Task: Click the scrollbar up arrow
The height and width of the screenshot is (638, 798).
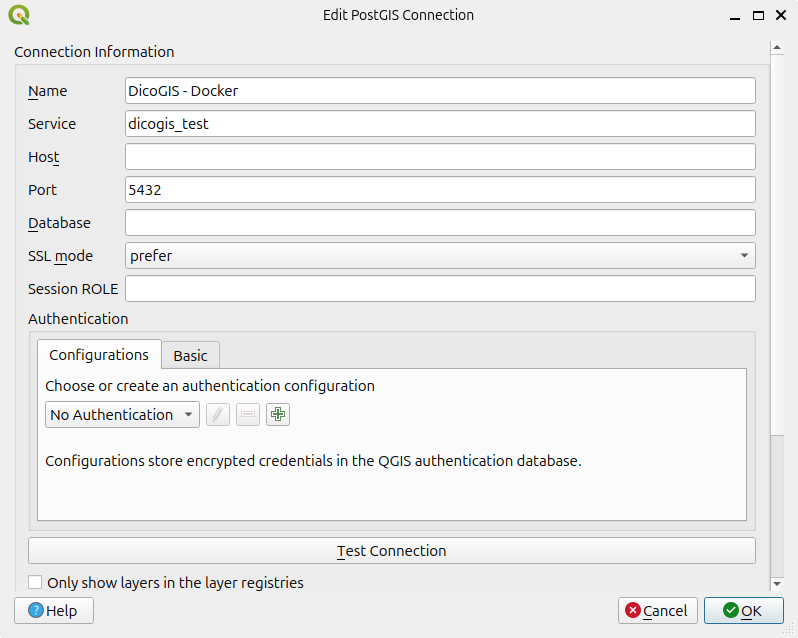Action: point(777,48)
